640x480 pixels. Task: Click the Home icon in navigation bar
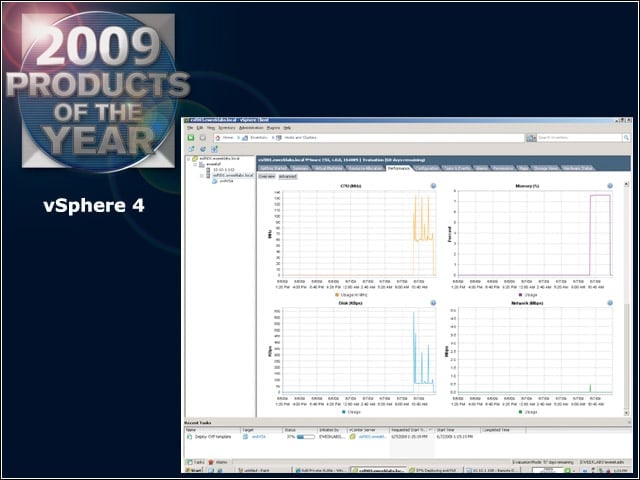218,138
